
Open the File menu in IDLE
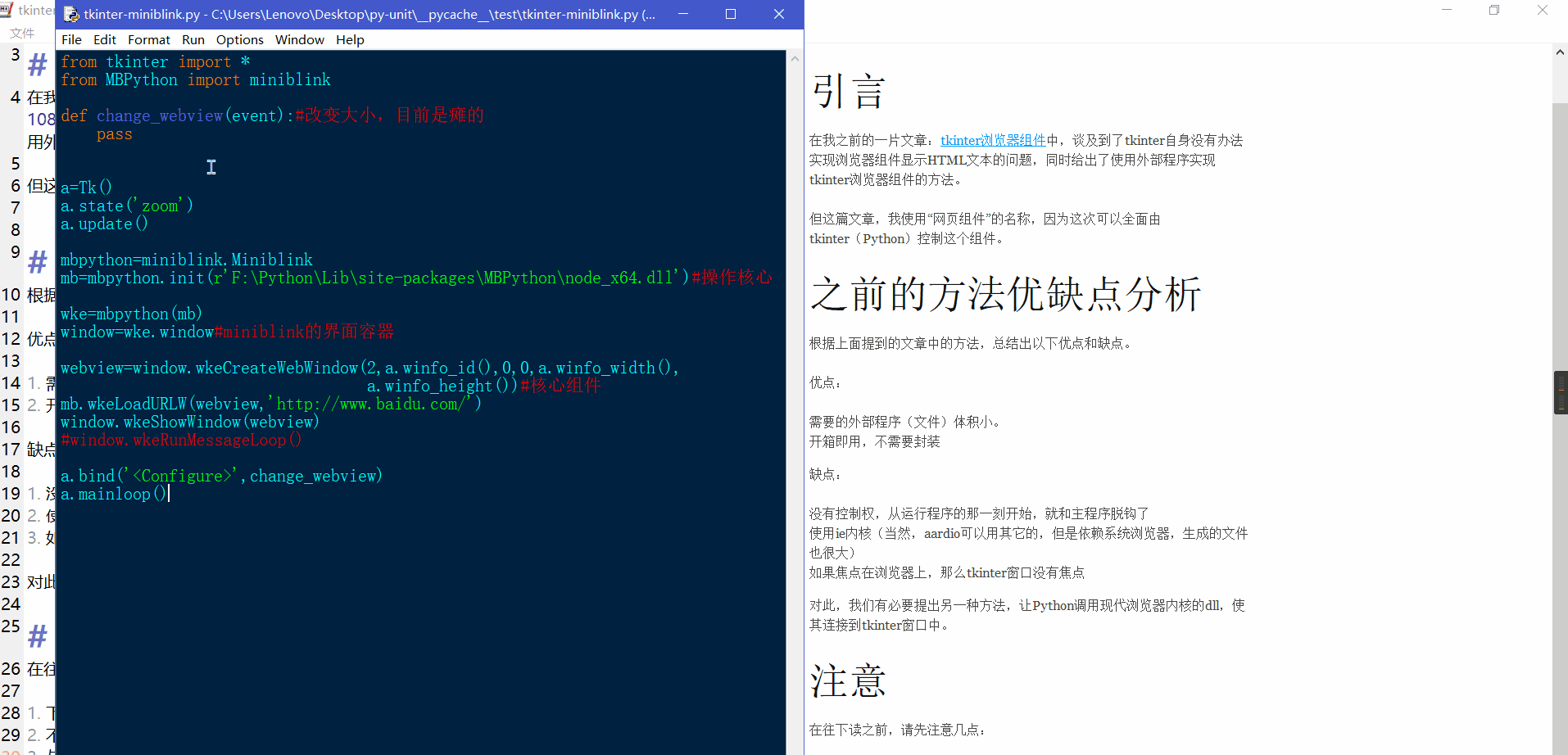pyautogui.click(x=71, y=39)
